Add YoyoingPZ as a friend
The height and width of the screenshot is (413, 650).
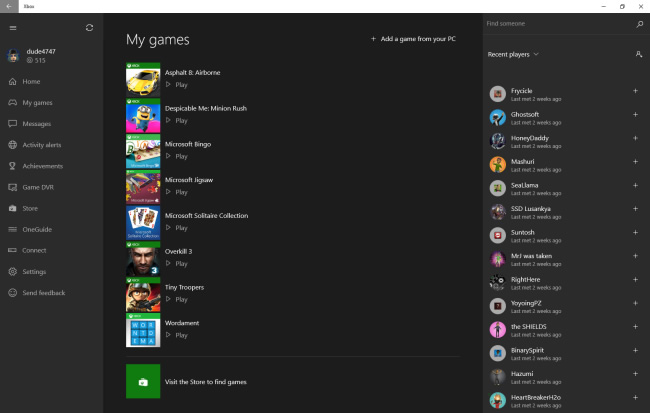tap(635, 303)
